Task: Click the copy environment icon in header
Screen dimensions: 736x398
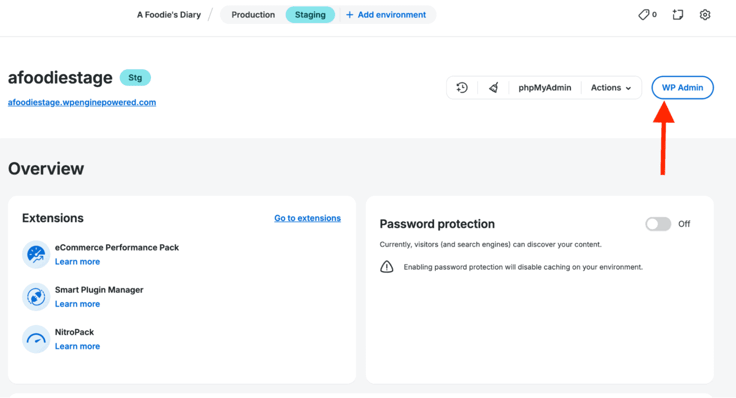Action: (x=677, y=15)
